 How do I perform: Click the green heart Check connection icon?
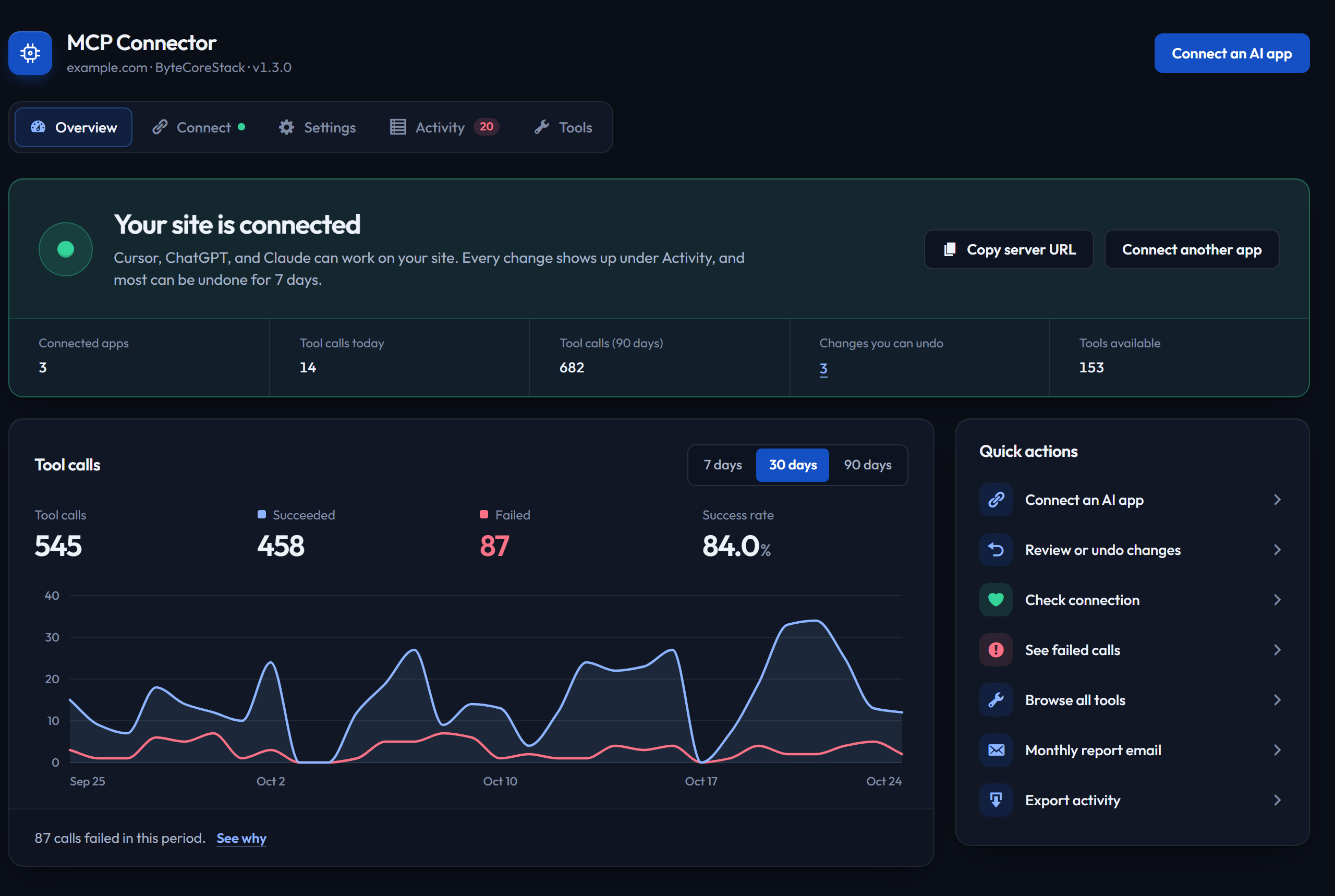pos(996,600)
